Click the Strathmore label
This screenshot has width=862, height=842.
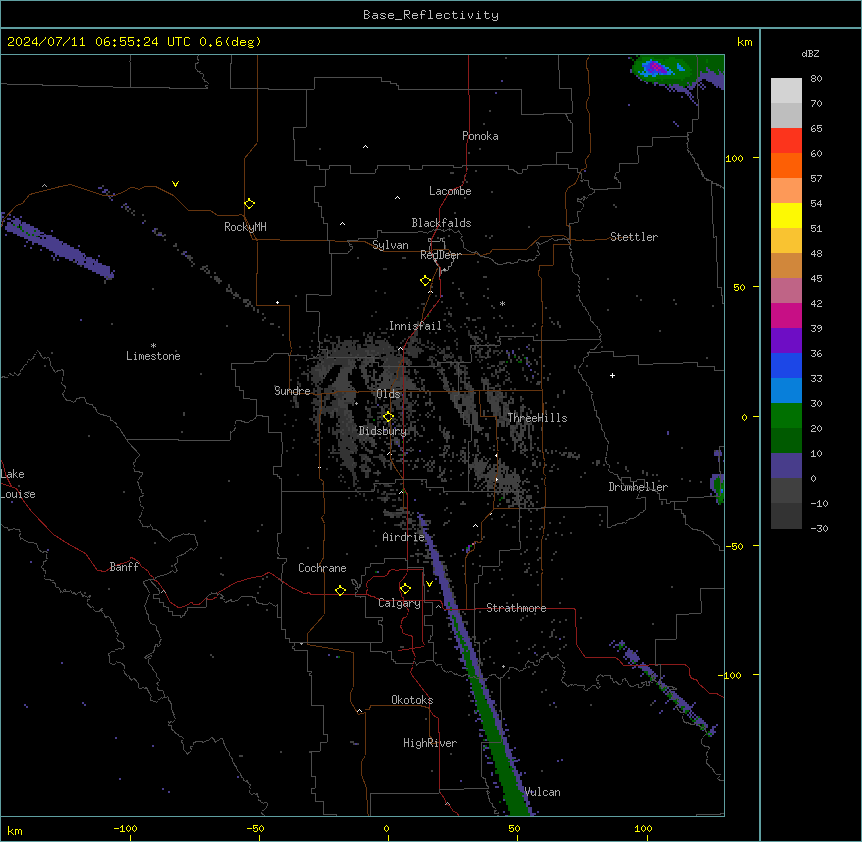(516, 608)
